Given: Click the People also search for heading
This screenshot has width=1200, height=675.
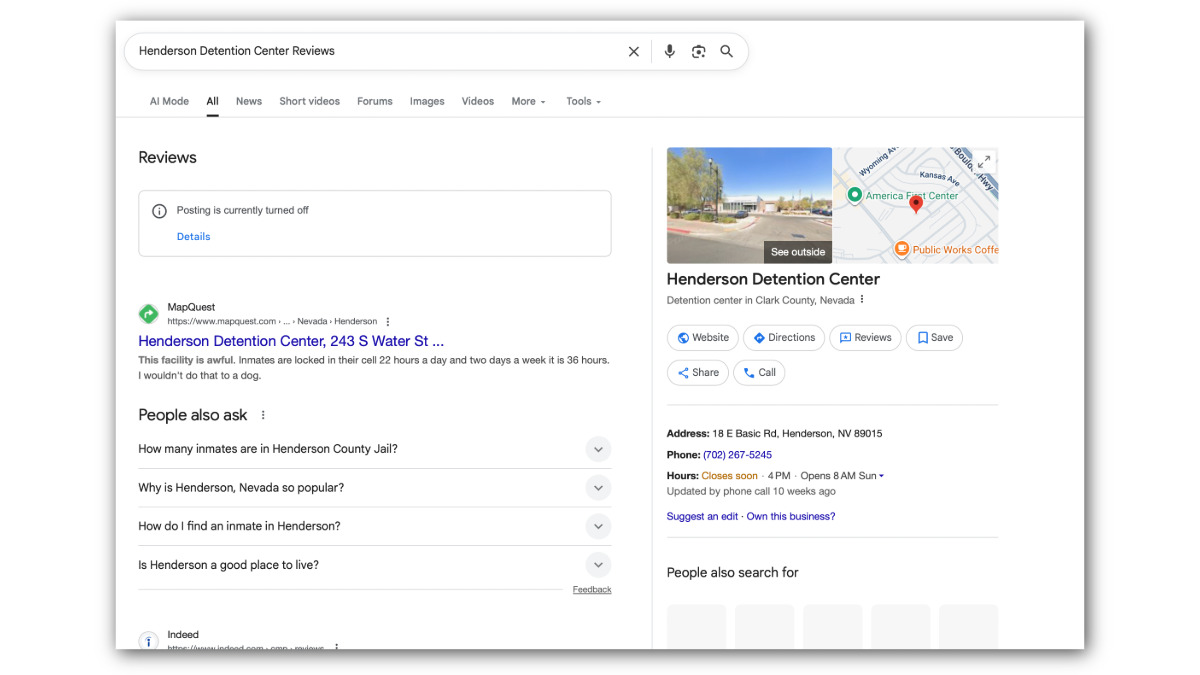Looking at the screenshot, I should (x=733, y=573).
